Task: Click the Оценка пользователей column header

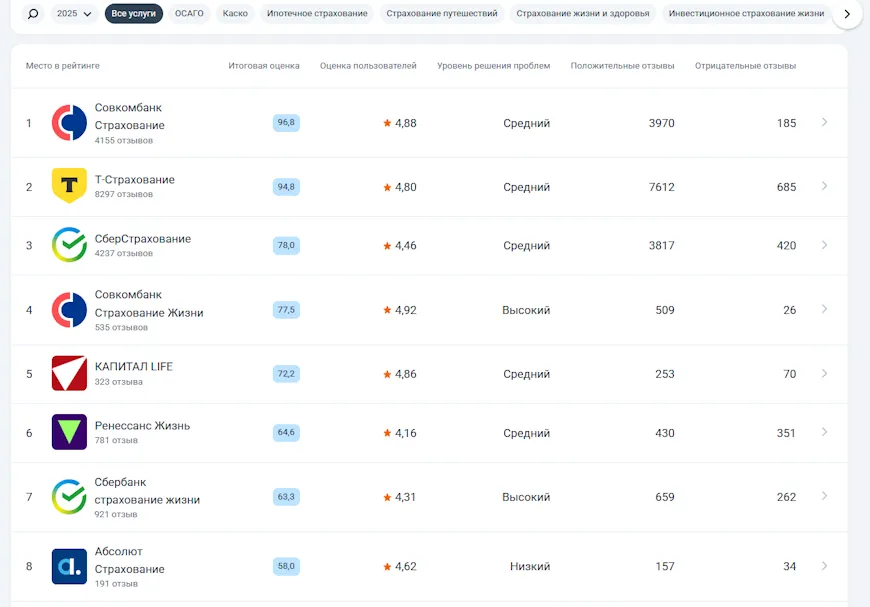Action: tap(368, 66)
